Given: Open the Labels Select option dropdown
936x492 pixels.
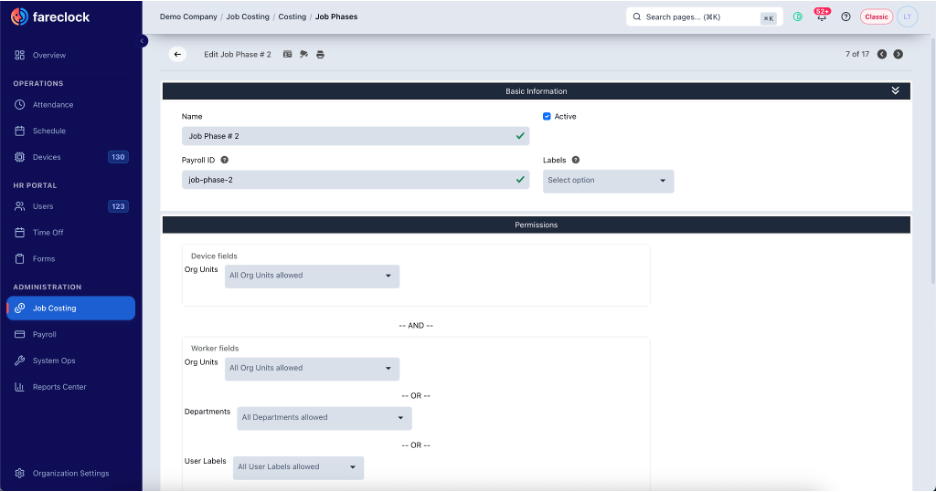Looking at the screenshot, I should [x=608, y=181].
